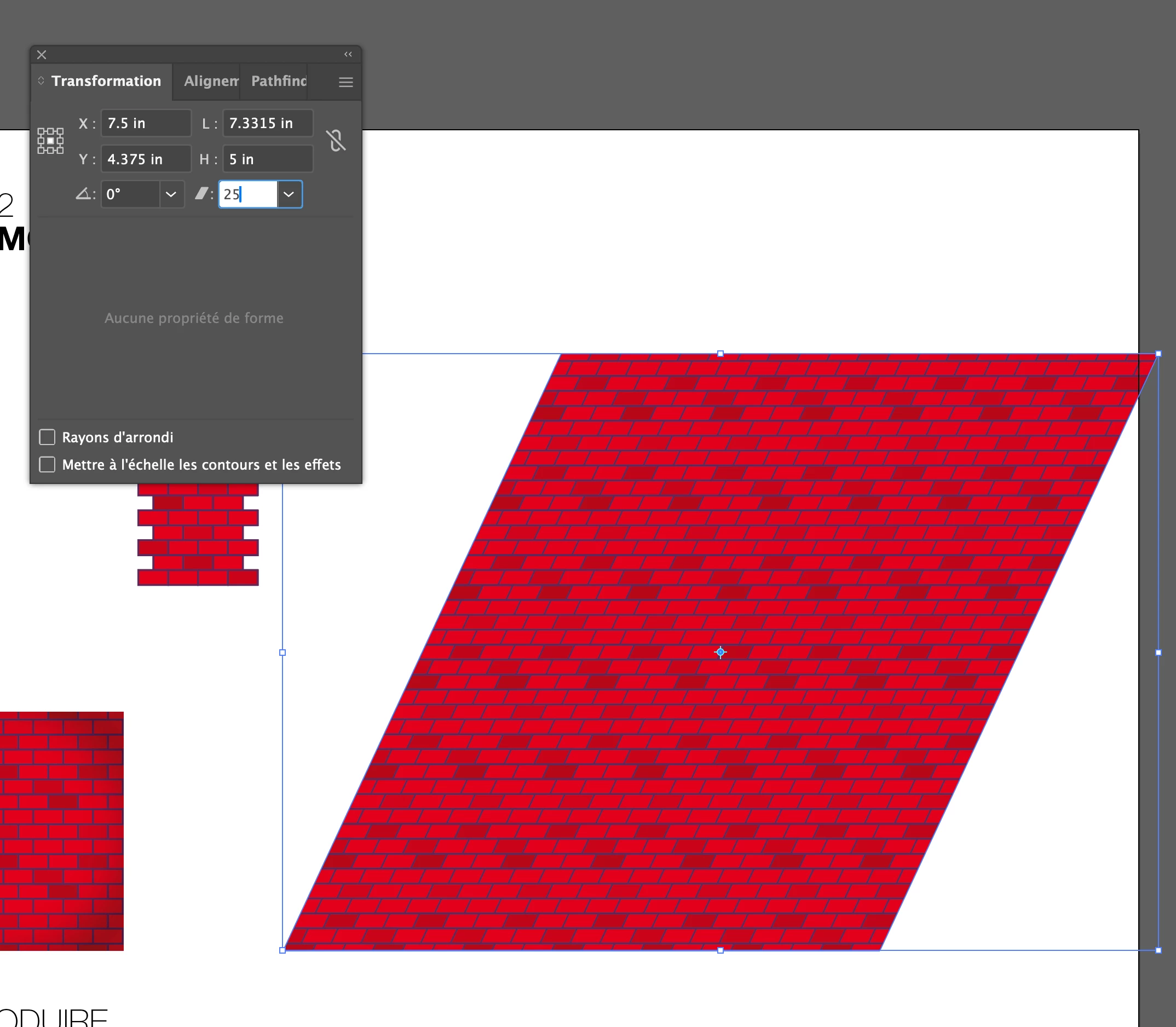Switch to the Alignement tab
Viewport: 1176px width, 1027px height.
(x=210, y=82)
